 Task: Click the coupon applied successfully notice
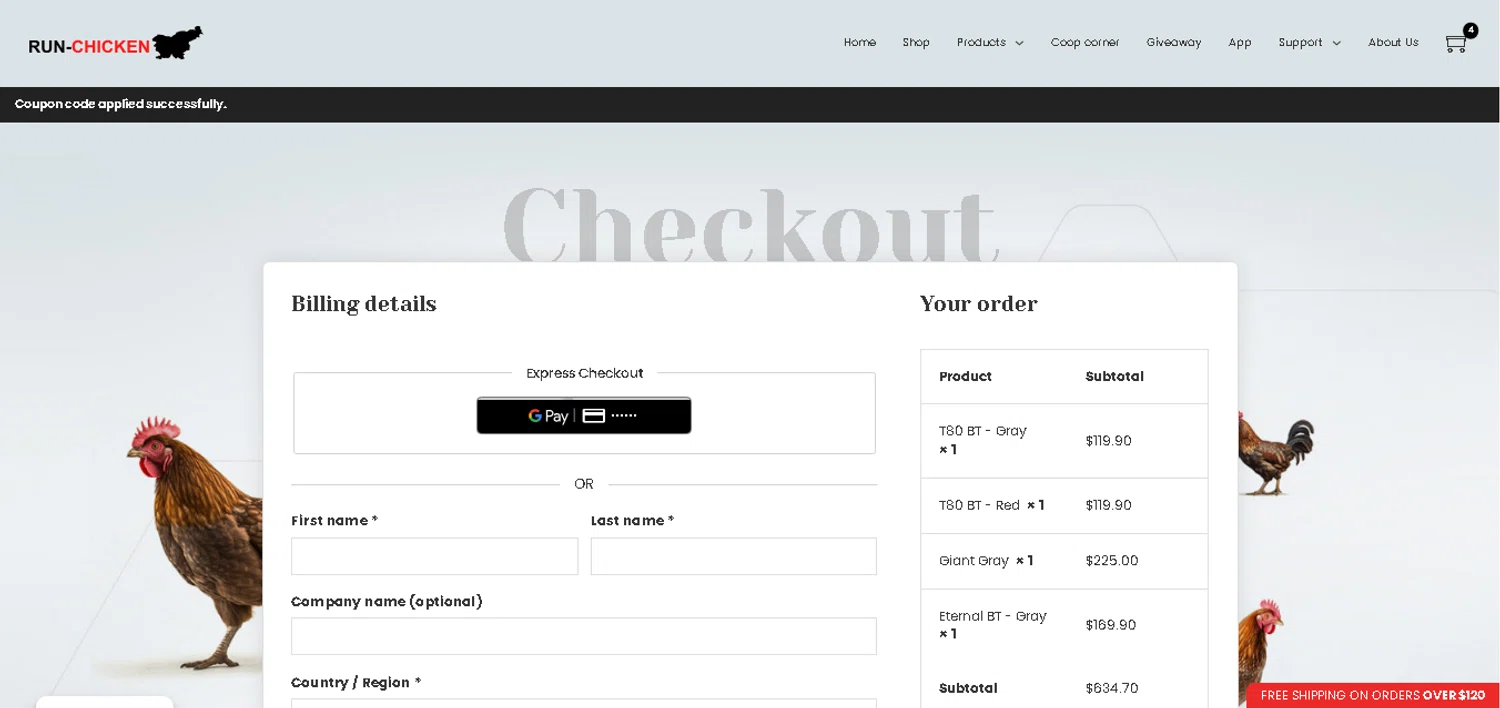click(121, 104)
